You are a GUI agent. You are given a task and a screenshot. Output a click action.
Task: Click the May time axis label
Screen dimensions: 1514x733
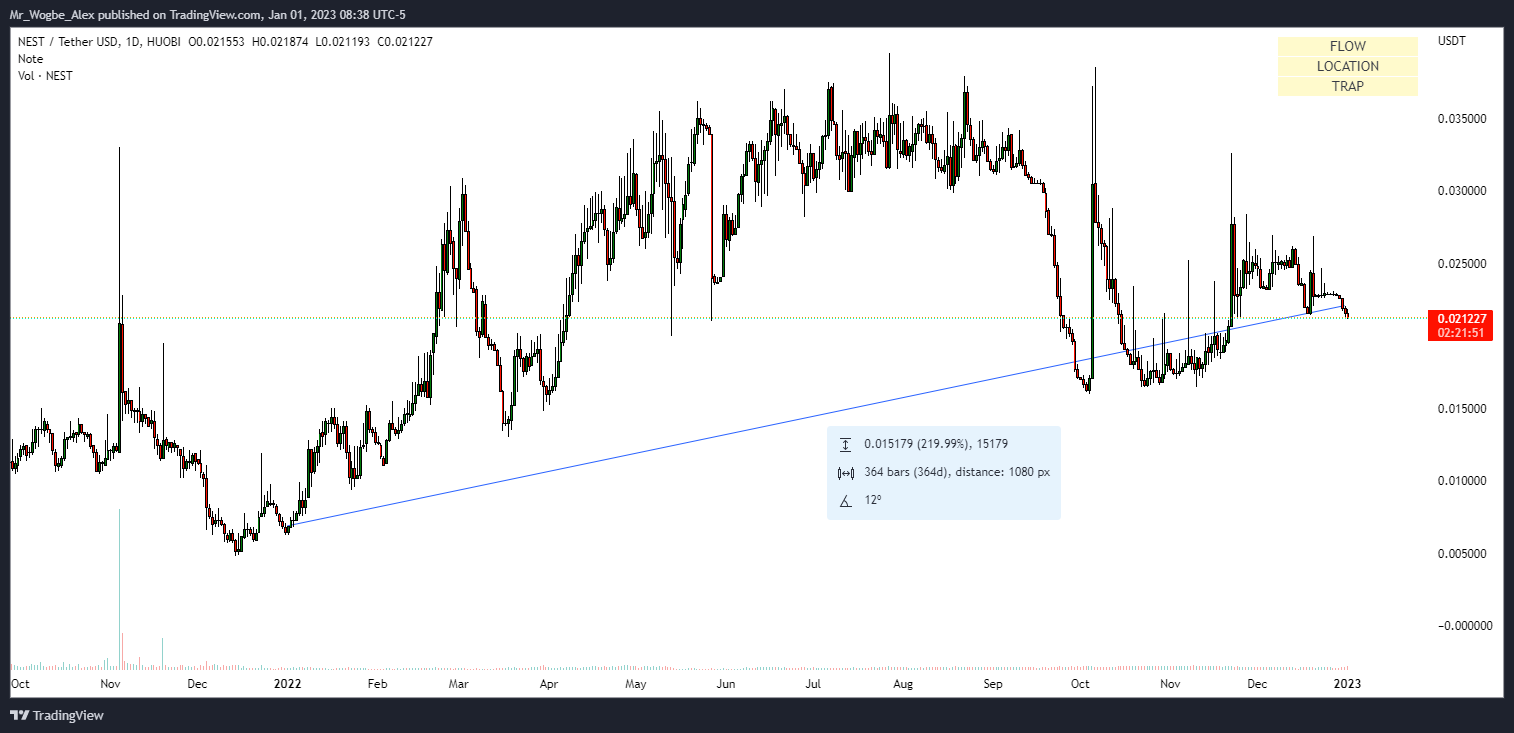pos(636,685)
